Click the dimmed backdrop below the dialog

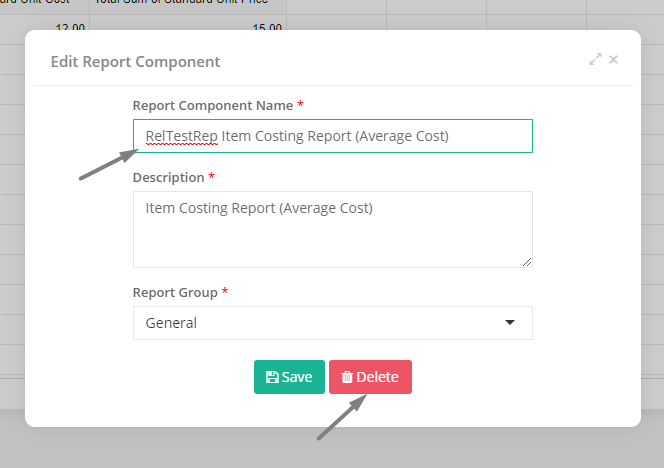pyautogui.click(x=332, y=449)
